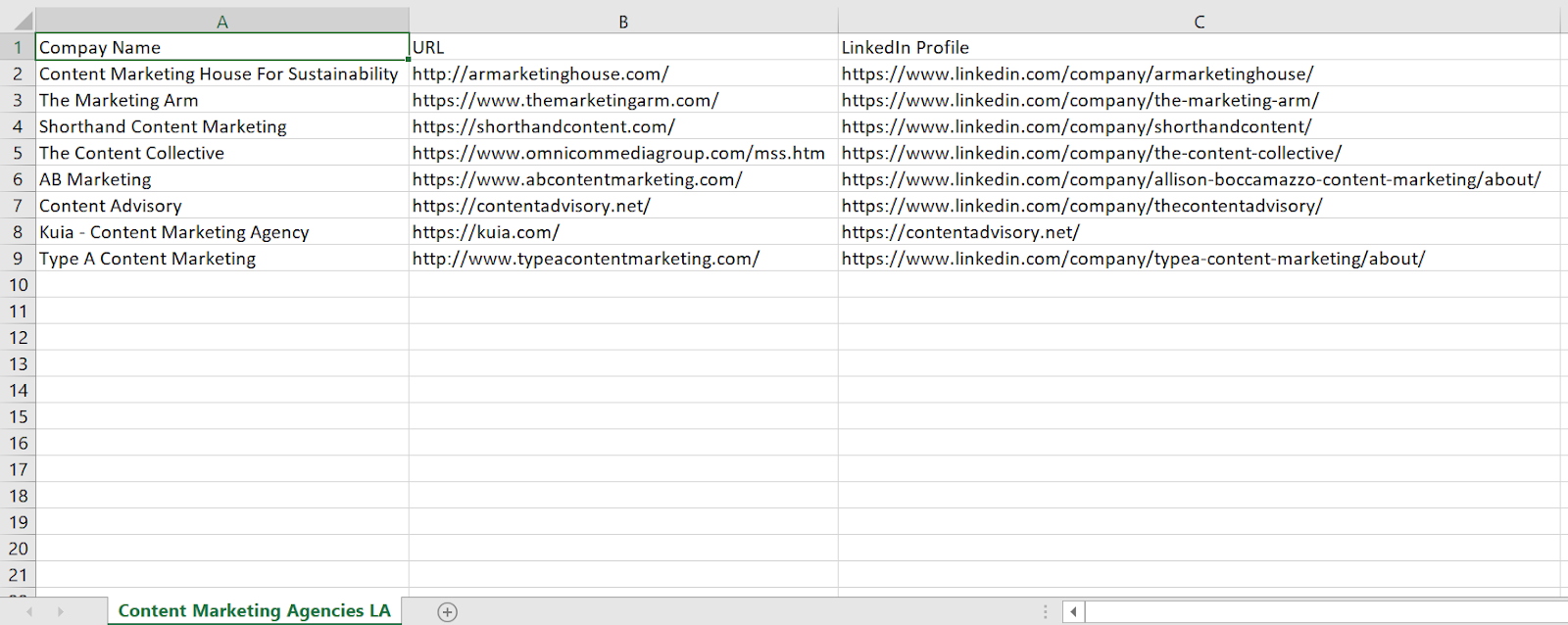1568x625 pixels.
Task: Select Shorthand Content Marketing cell
Action: (222, 126)
